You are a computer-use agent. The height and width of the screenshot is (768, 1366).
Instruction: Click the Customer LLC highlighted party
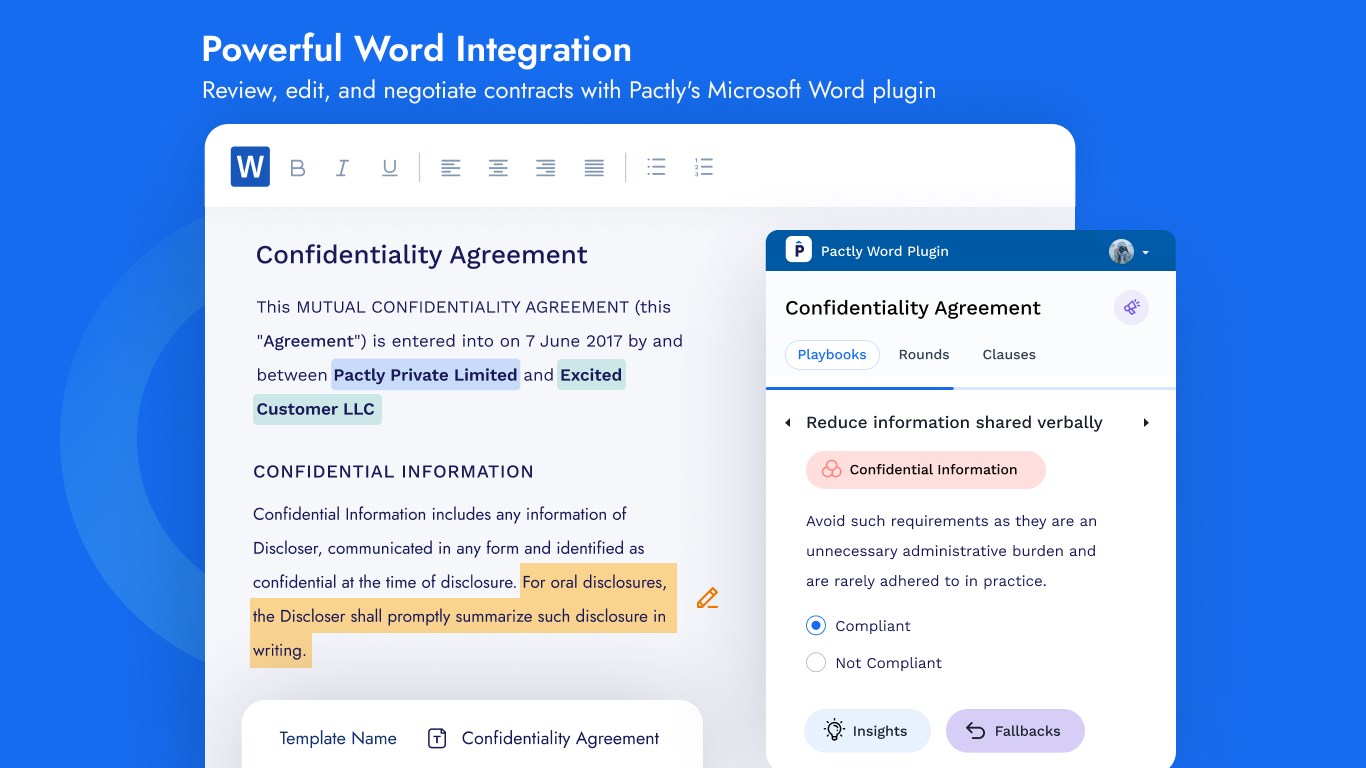pos(317,409)
